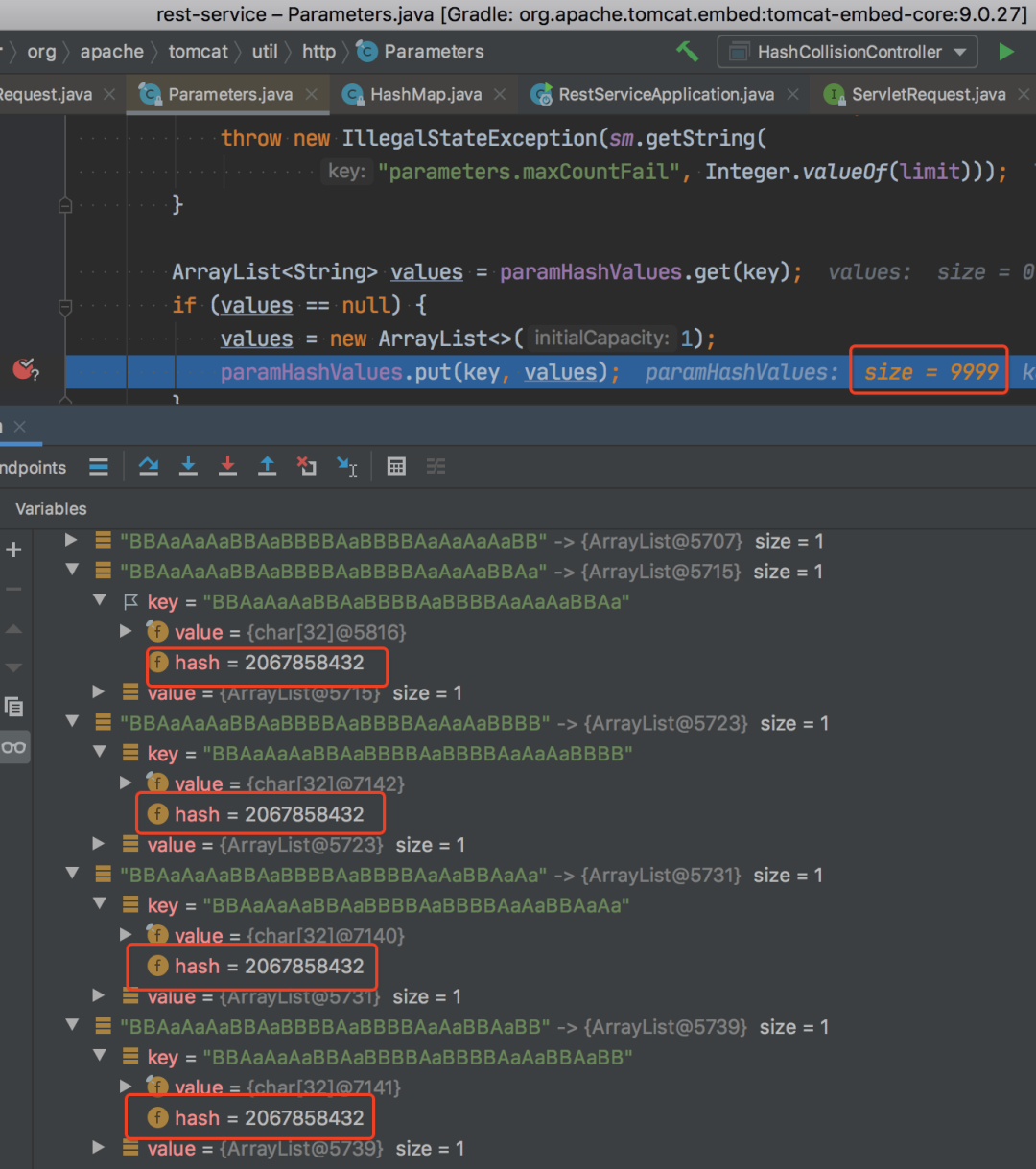Click the Step Over debugger icon
This screenshot has height=1169, width=1036.
click(149, 466)
